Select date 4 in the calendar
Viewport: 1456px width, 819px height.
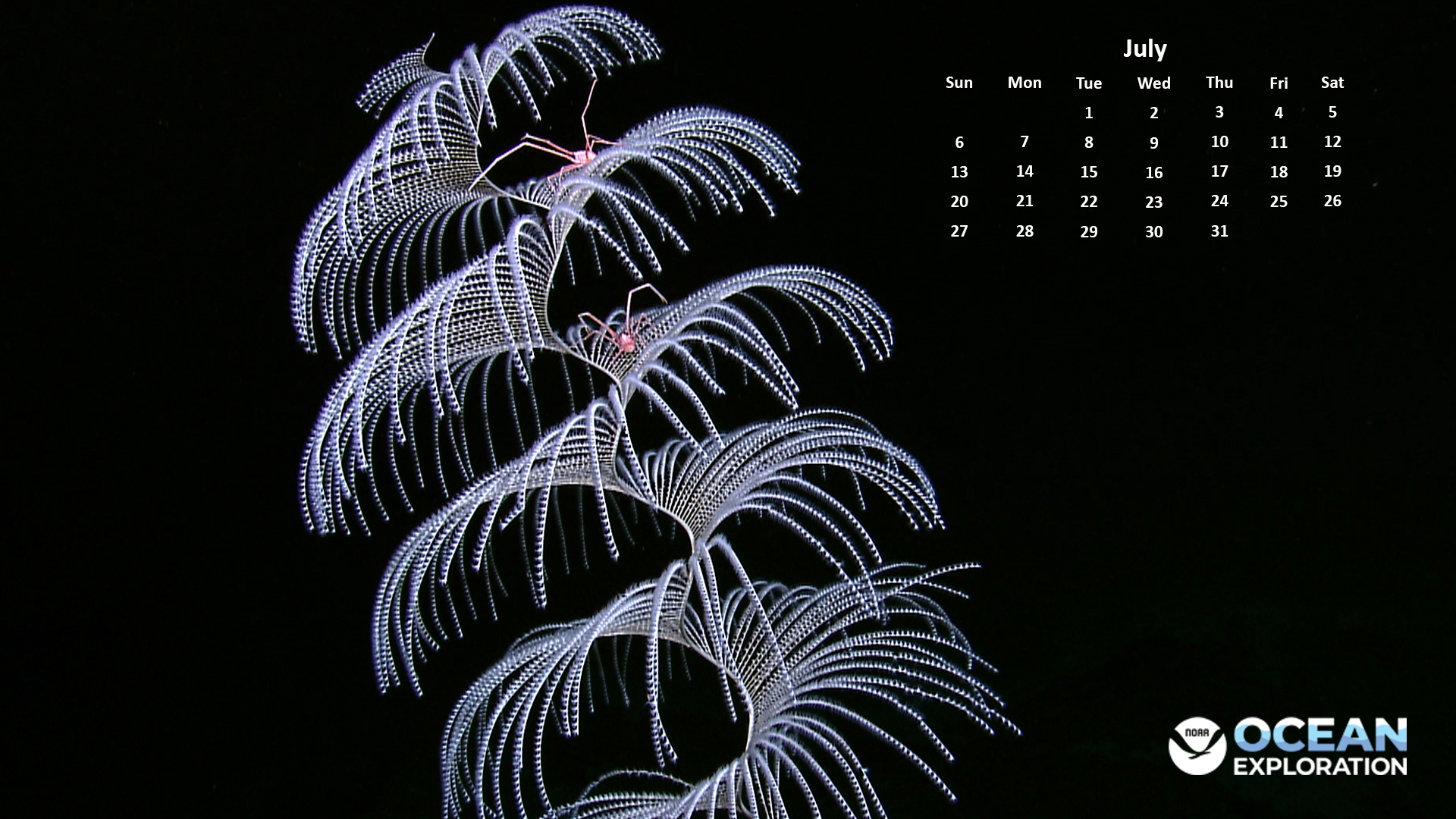[1279, 113]
